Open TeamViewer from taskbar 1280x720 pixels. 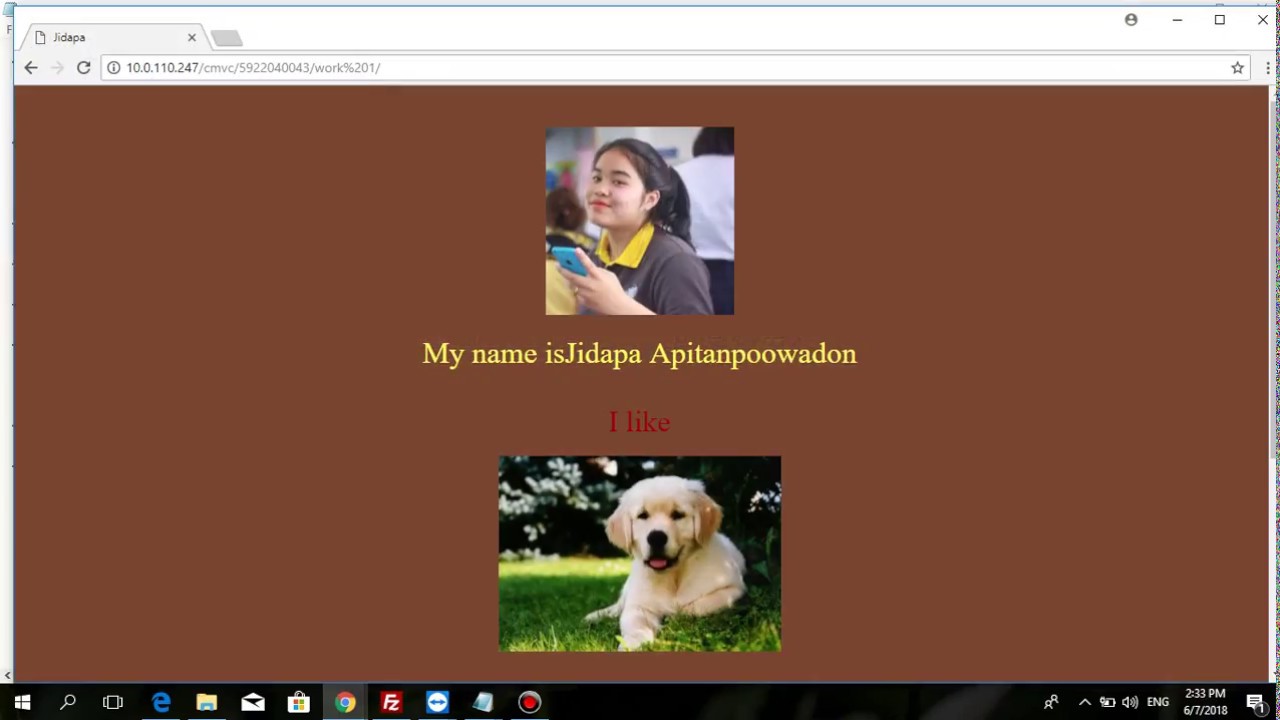click(437, 703)
